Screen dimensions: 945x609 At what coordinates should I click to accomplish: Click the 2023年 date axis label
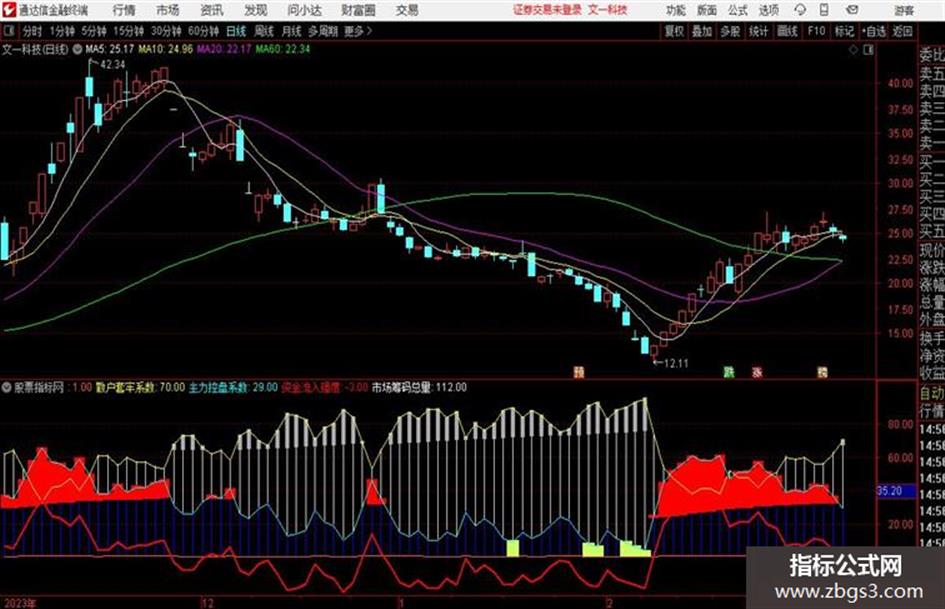click(19, 603)
